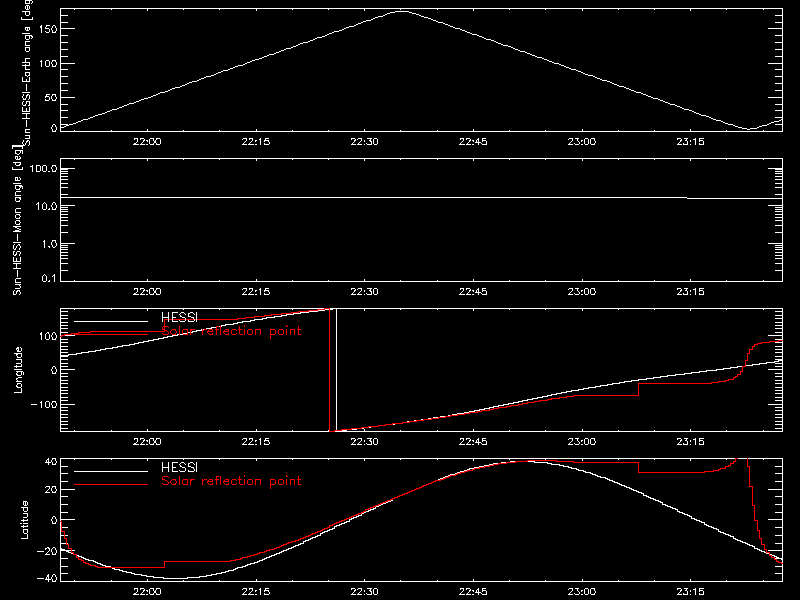
Task: Click the Sun-HESSI-Earth angle axis label
Action: tap(27, 73)
